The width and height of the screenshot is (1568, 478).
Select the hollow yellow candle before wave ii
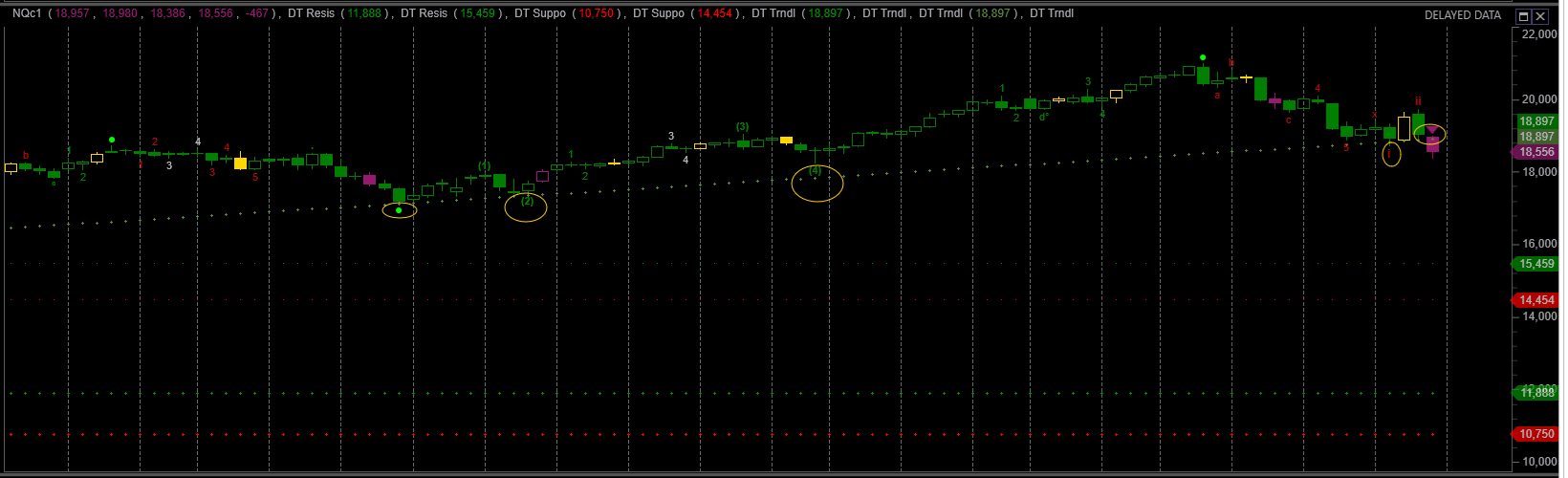[1404, 128]
